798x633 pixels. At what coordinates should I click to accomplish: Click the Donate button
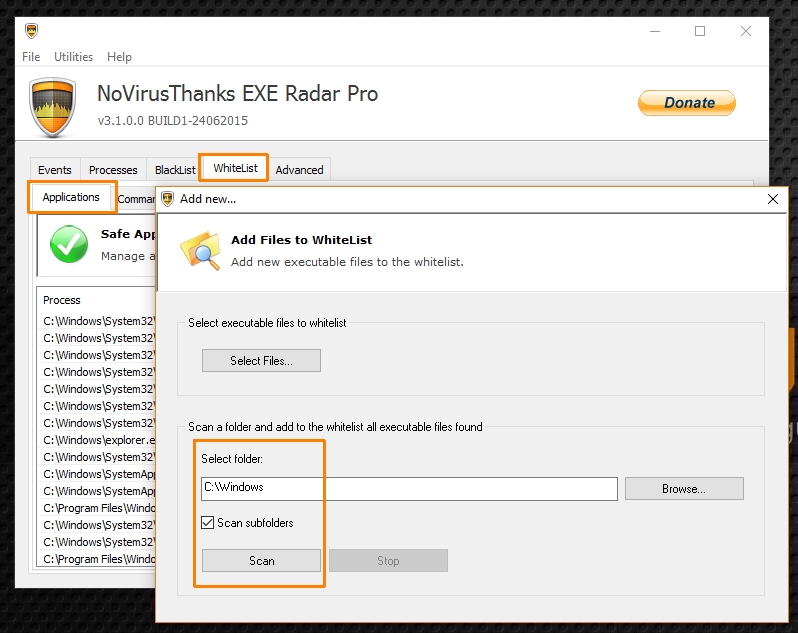tap(687, 103)
